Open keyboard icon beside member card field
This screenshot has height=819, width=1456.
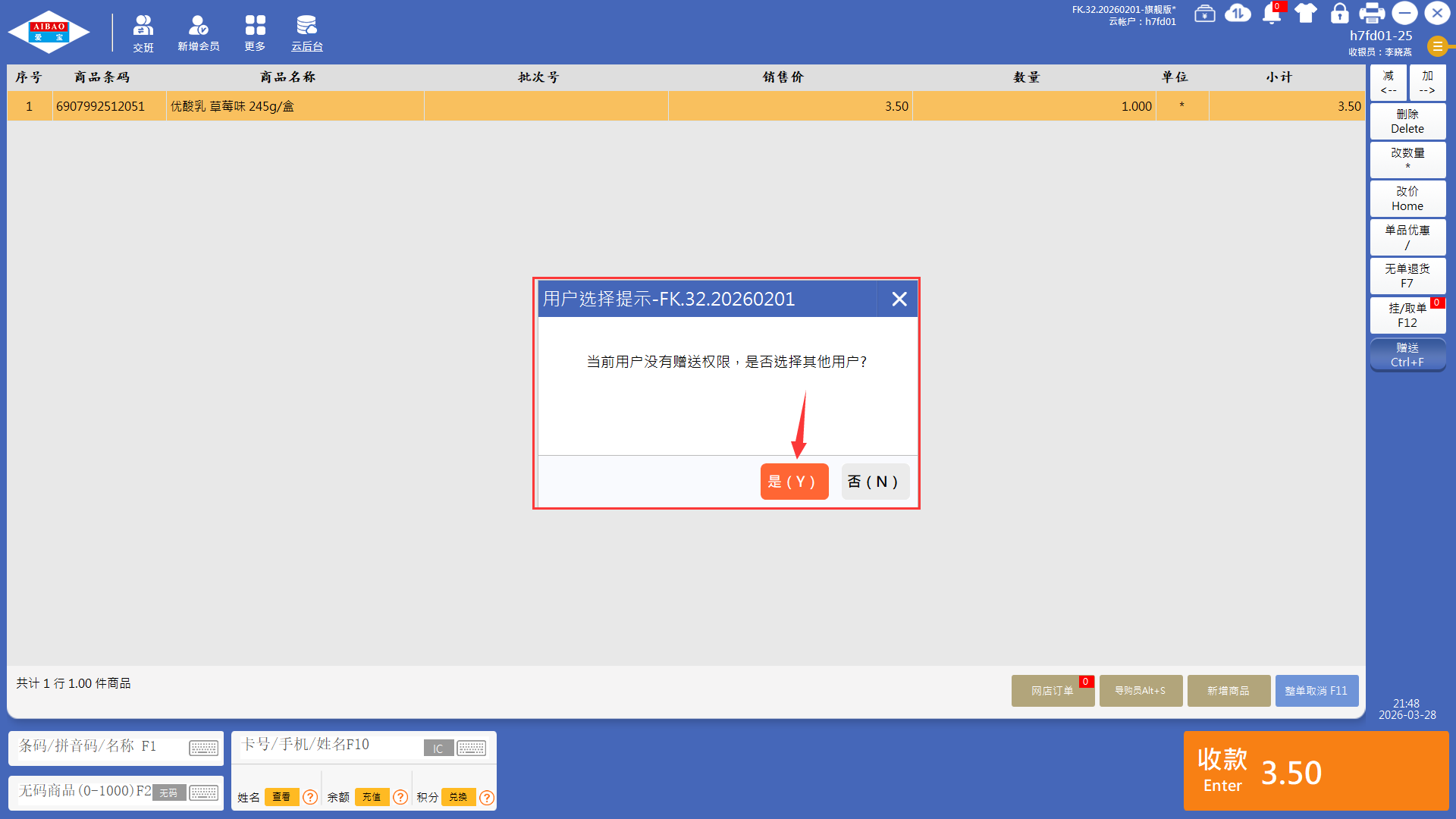click(x=471, y=748)
